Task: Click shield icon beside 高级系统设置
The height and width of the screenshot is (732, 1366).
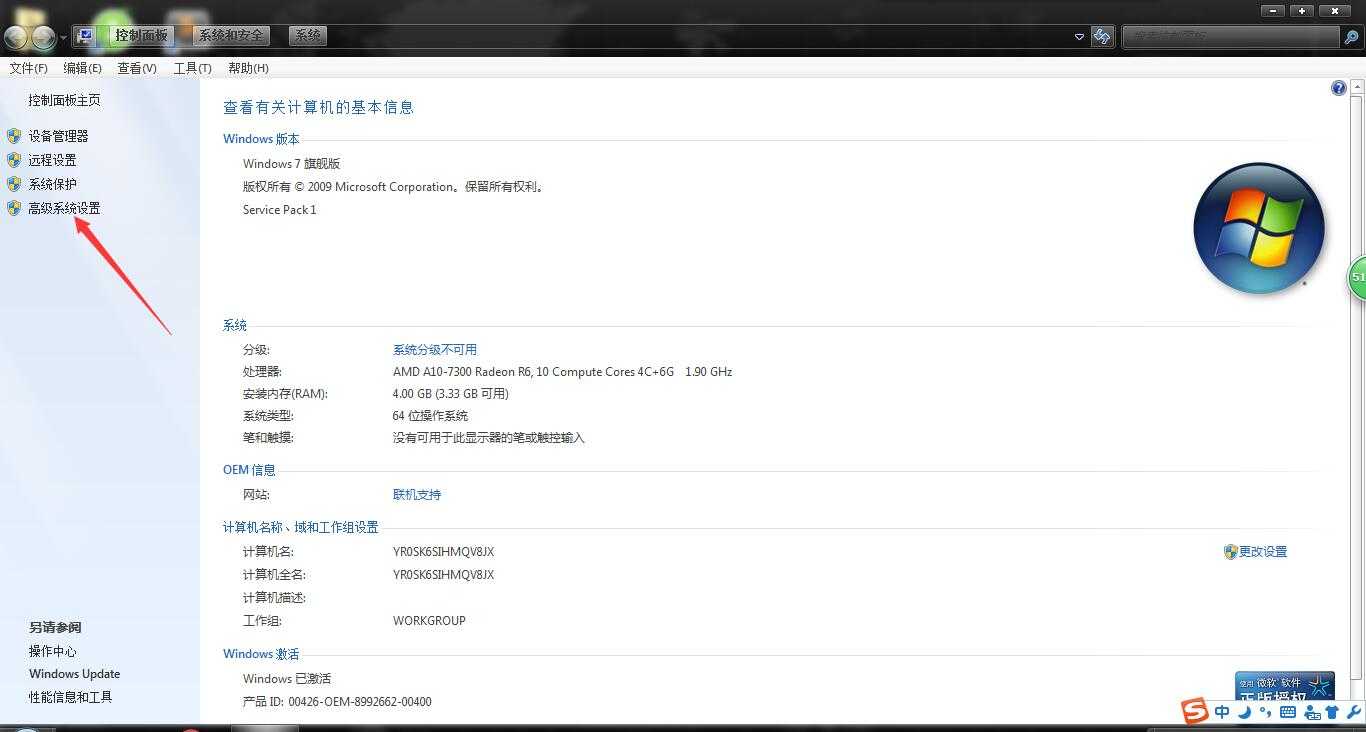Action: coord(14,208)
